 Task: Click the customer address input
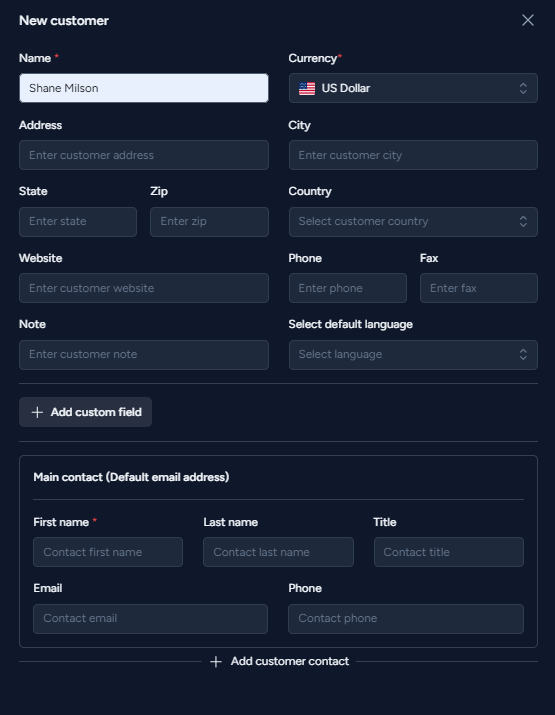144,155
